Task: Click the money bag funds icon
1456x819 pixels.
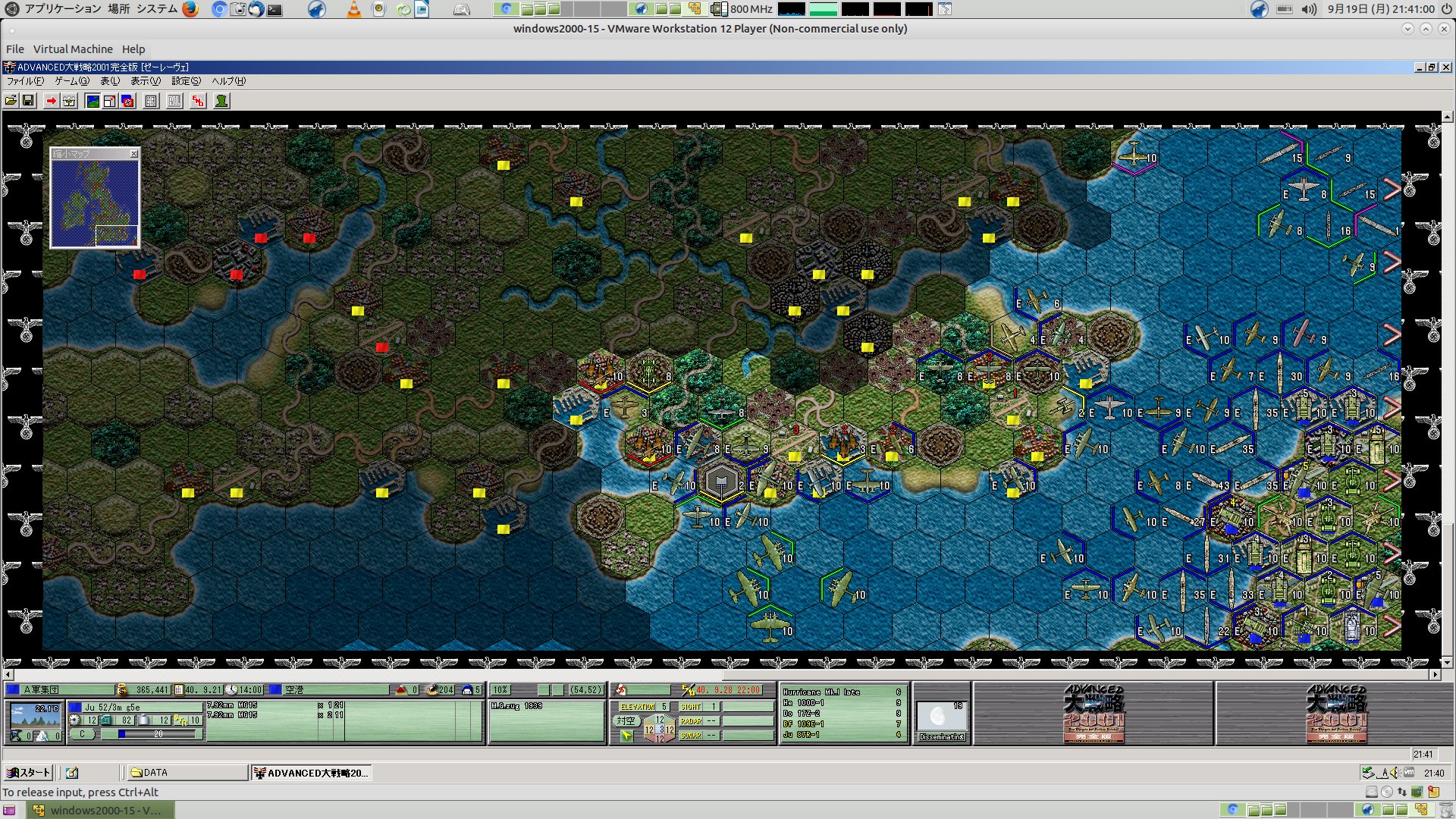Action: click(122, 690)
